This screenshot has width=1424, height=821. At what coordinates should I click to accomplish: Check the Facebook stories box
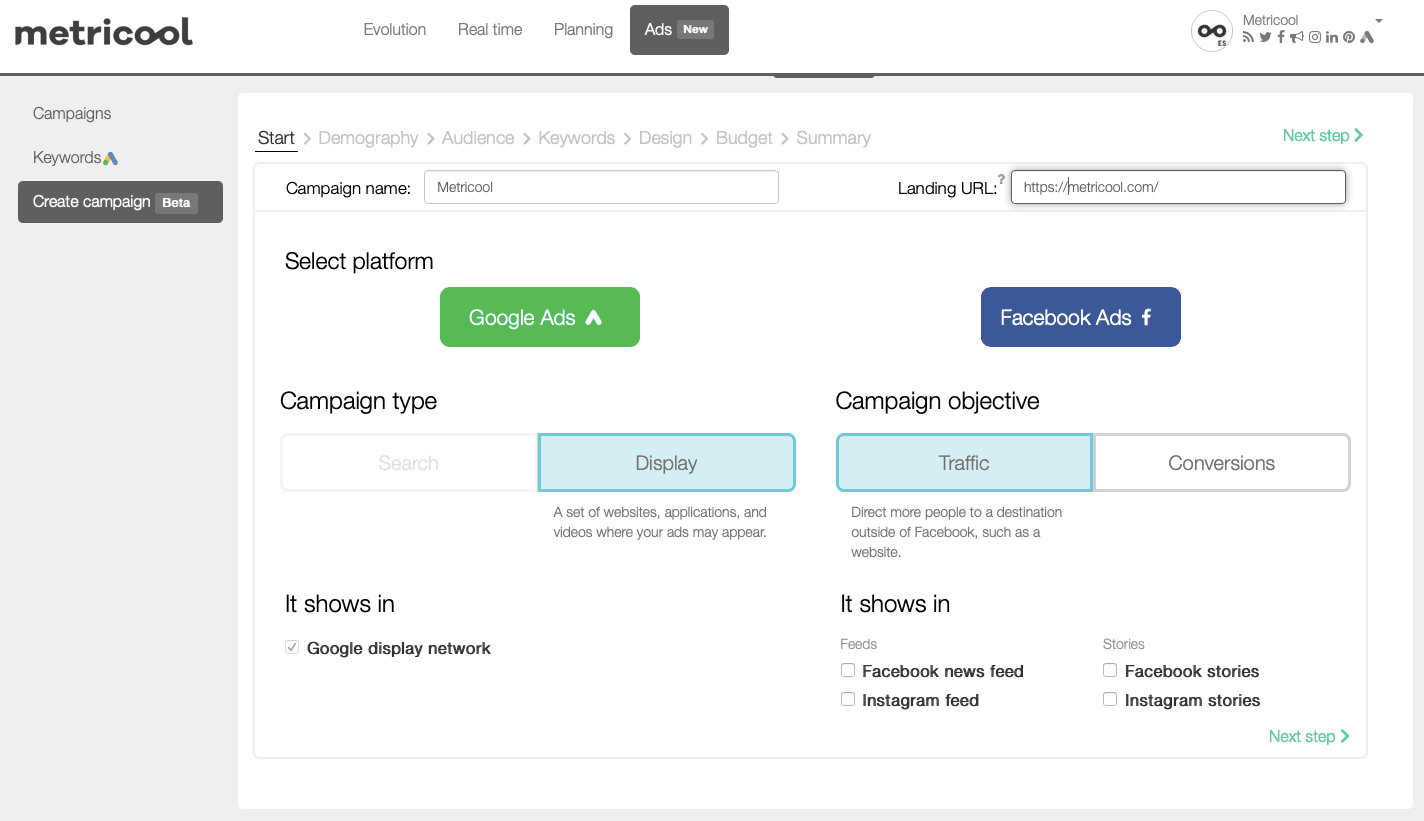(x=1110, y=671)
